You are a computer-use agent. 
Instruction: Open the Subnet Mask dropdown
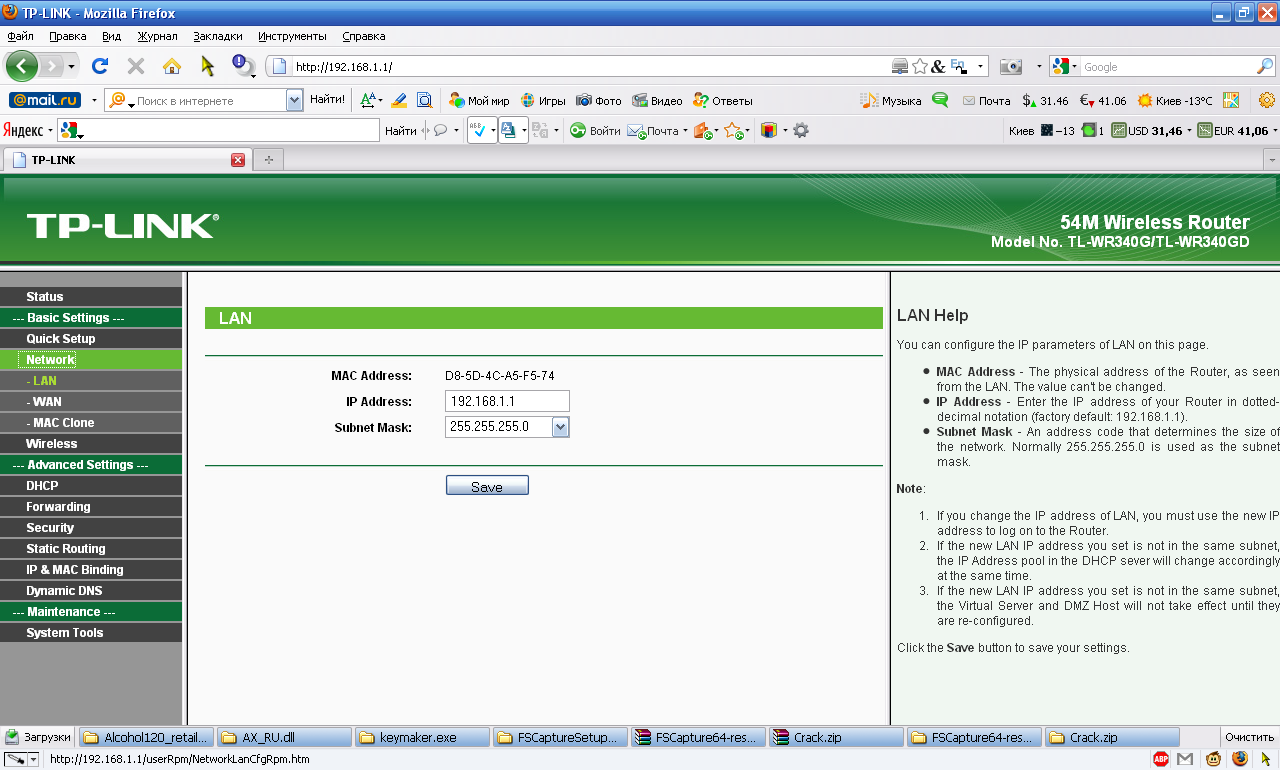[x=560, y=427]
